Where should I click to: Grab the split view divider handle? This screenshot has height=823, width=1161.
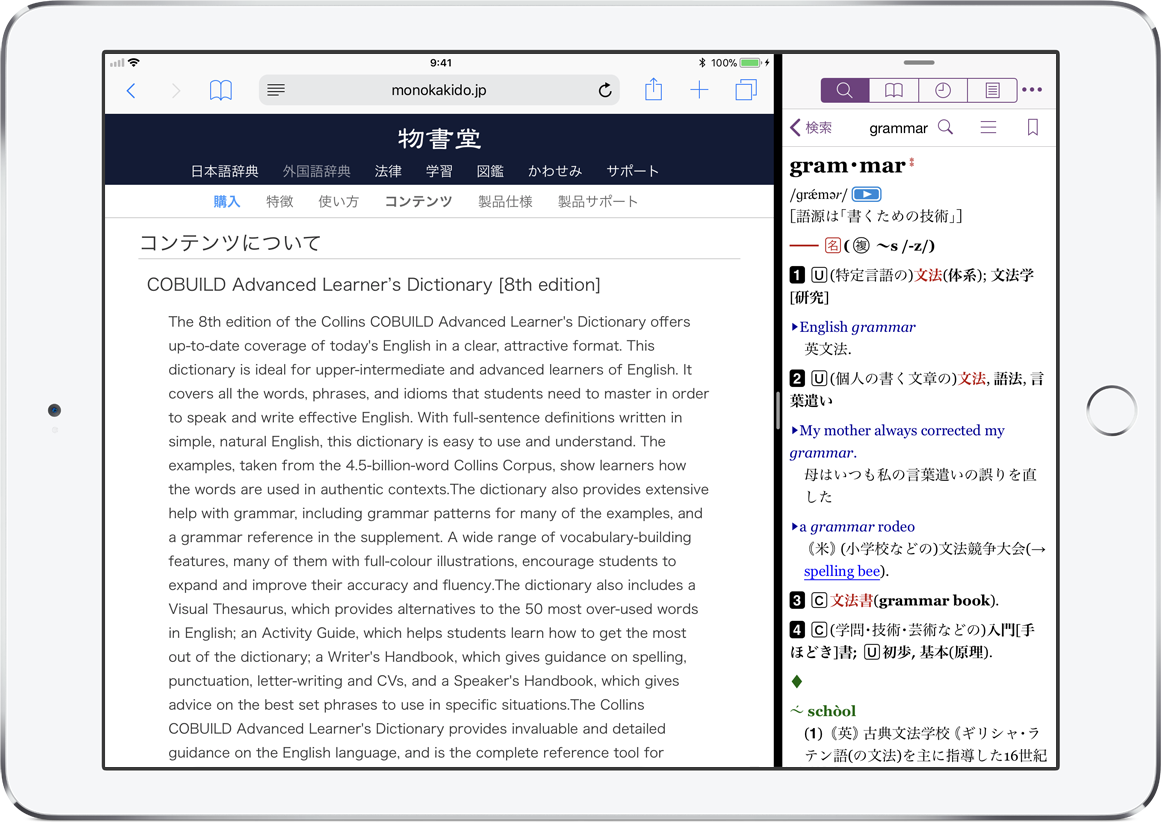tap(778, 411)
